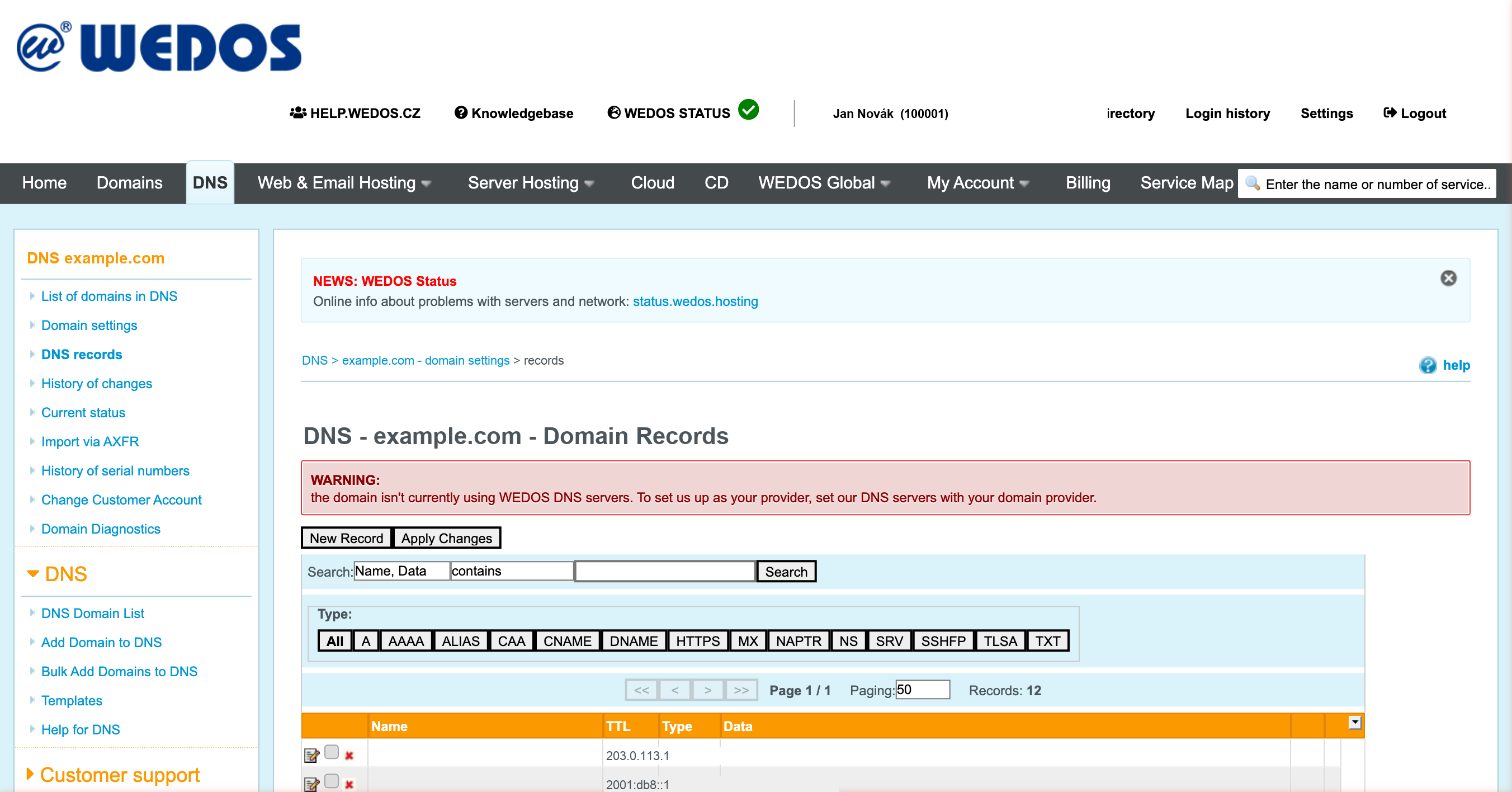Collapse the DNS section in the sidebar

click(33, 574)
